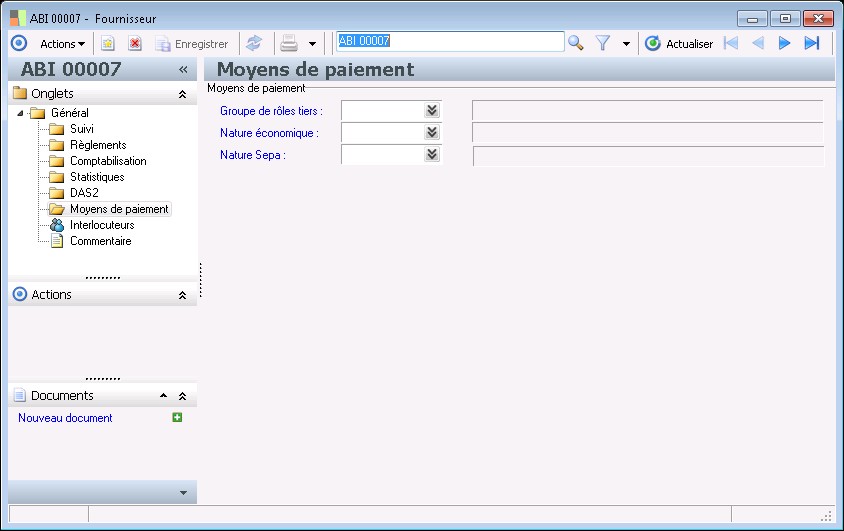Image resolution: width=844 pixels, height=531 pixels.
Task: Open Nature Sepa dropdown
Action: tap(432, 154)
